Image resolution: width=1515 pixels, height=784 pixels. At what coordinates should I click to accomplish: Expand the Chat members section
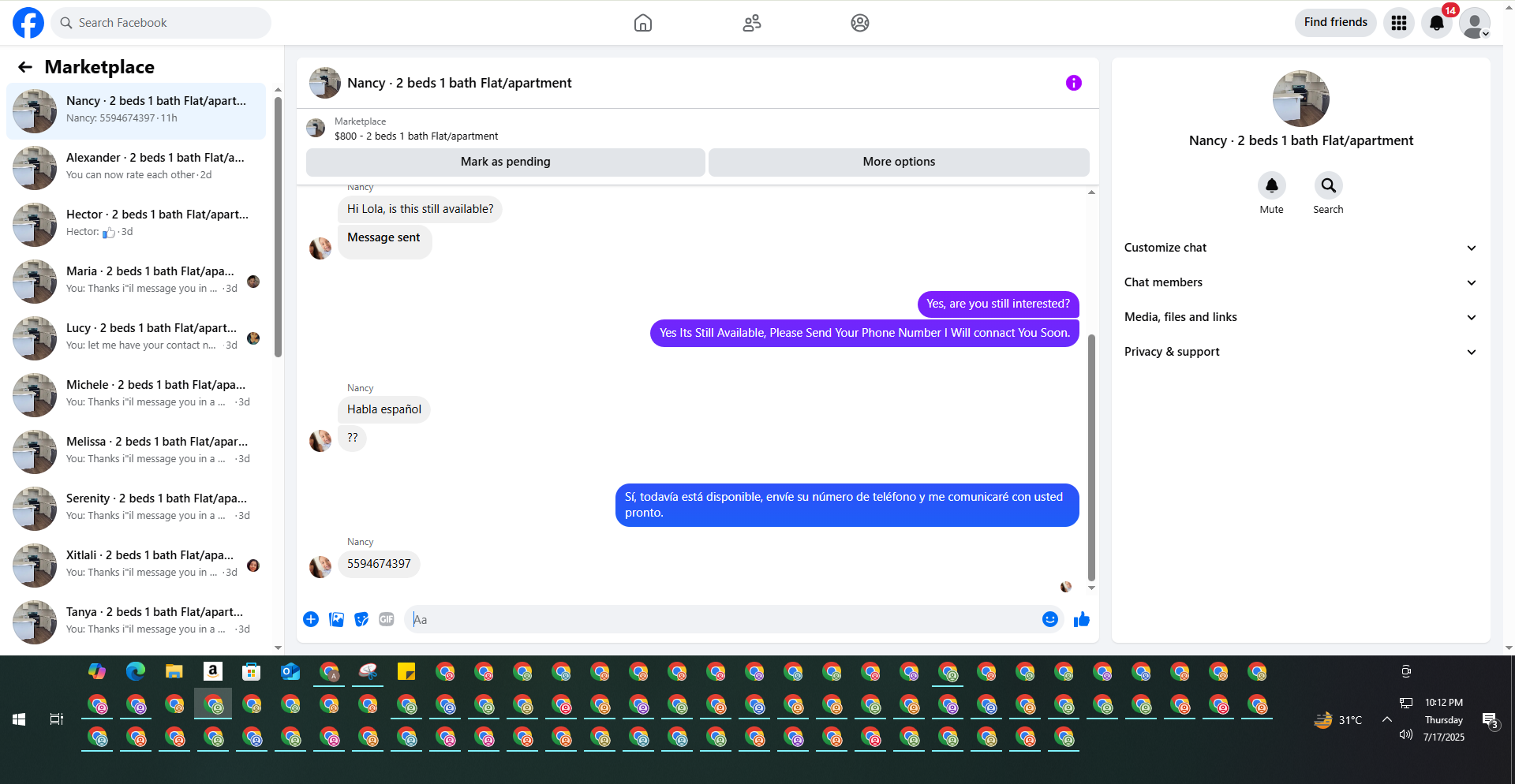tap(1300, 282)
